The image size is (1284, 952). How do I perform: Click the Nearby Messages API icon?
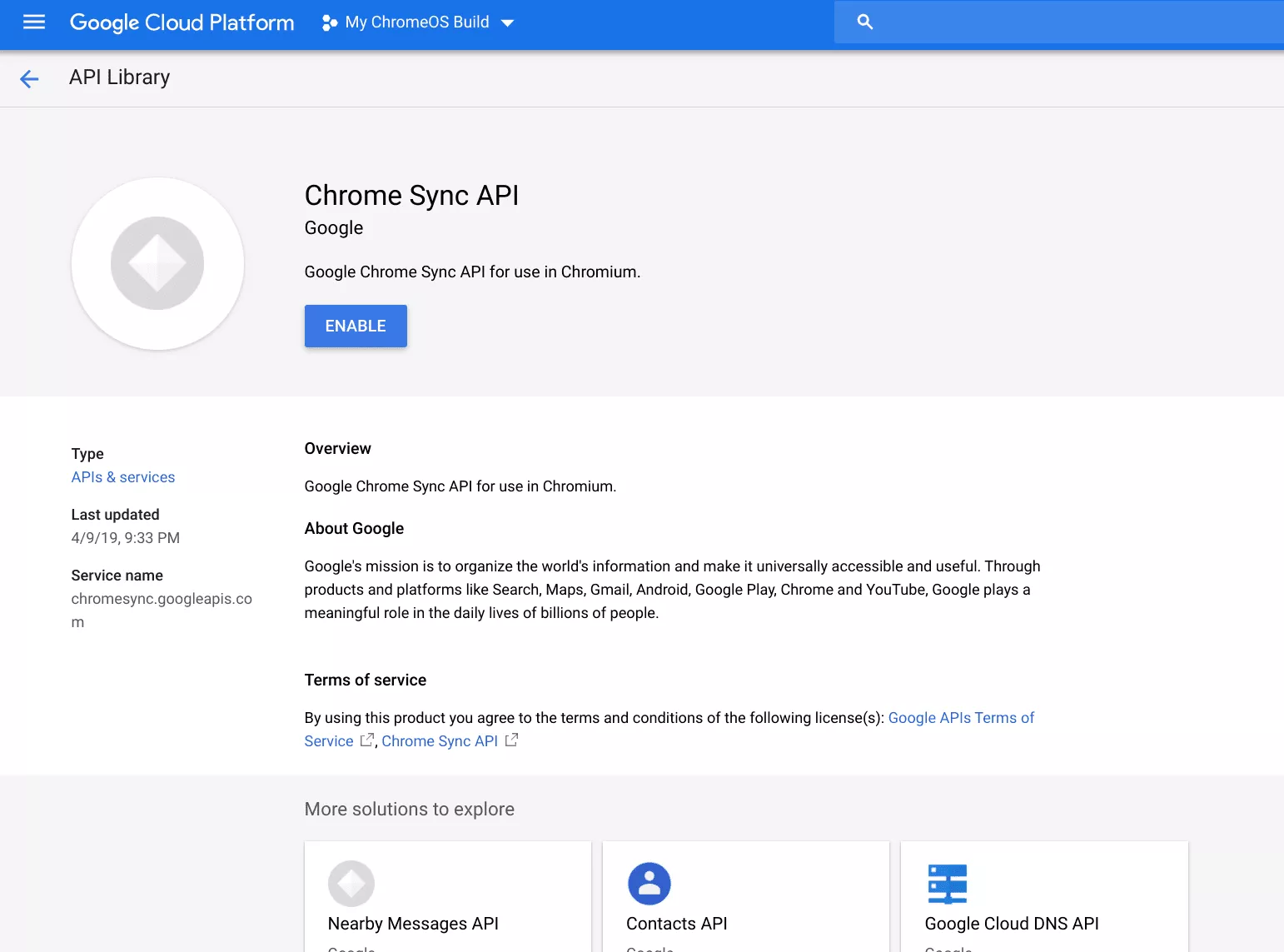pos(351,883)
